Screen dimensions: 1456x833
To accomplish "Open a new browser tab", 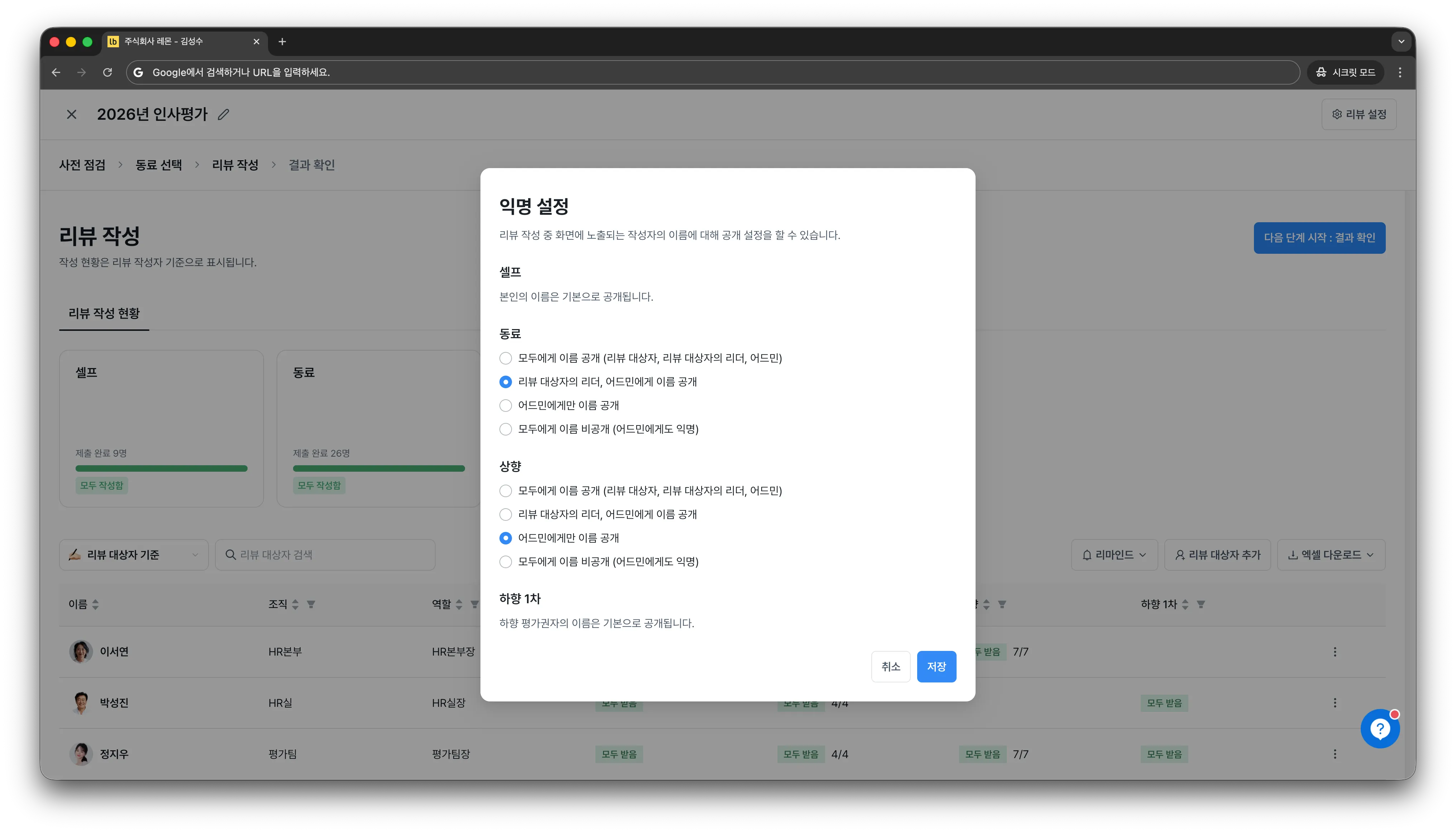I will click(282, 41).
